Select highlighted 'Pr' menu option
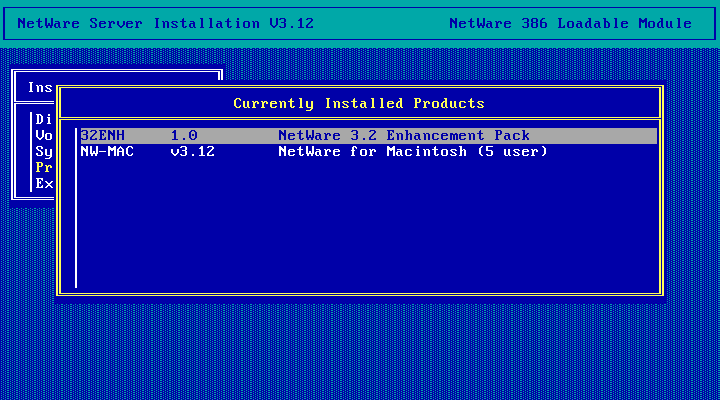This screenshot has width=720, height=400. click(44, 168)
